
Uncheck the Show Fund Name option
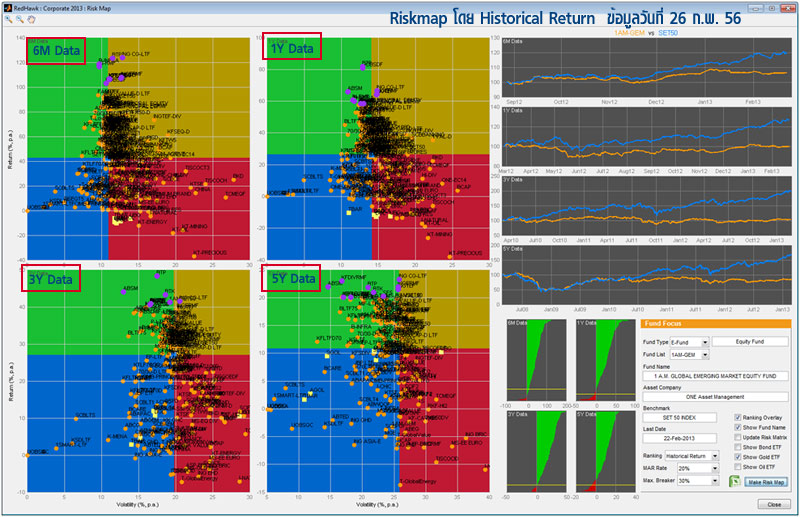tap(739, 430)
